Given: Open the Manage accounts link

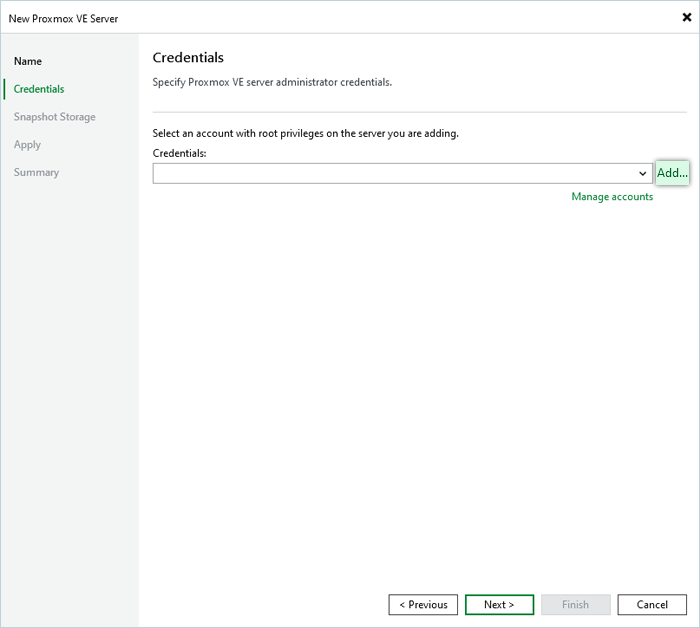Looking at the screenshot, I should [612, 197].
